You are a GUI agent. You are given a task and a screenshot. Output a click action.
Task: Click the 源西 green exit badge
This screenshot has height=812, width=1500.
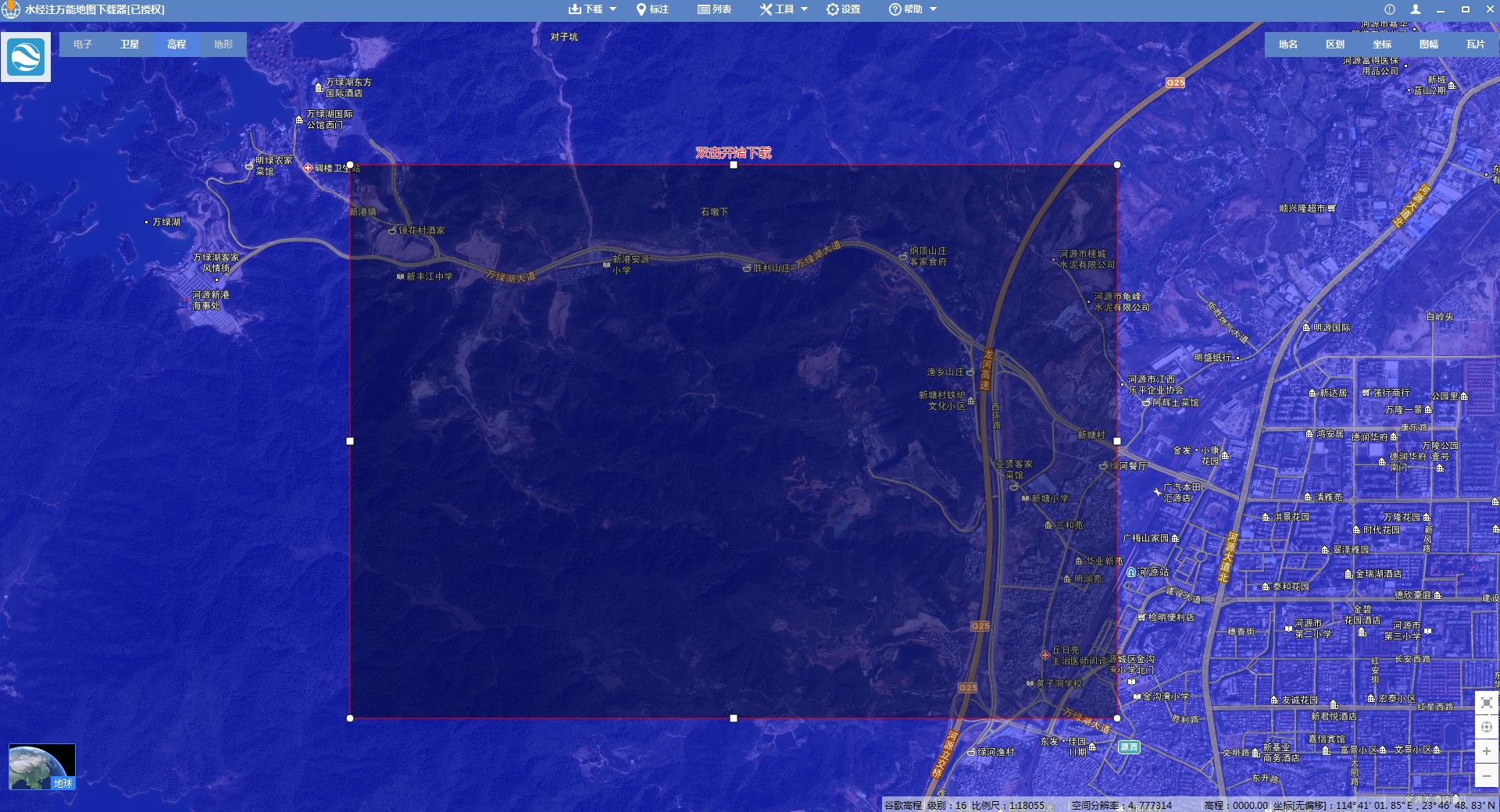point(1129,747)
